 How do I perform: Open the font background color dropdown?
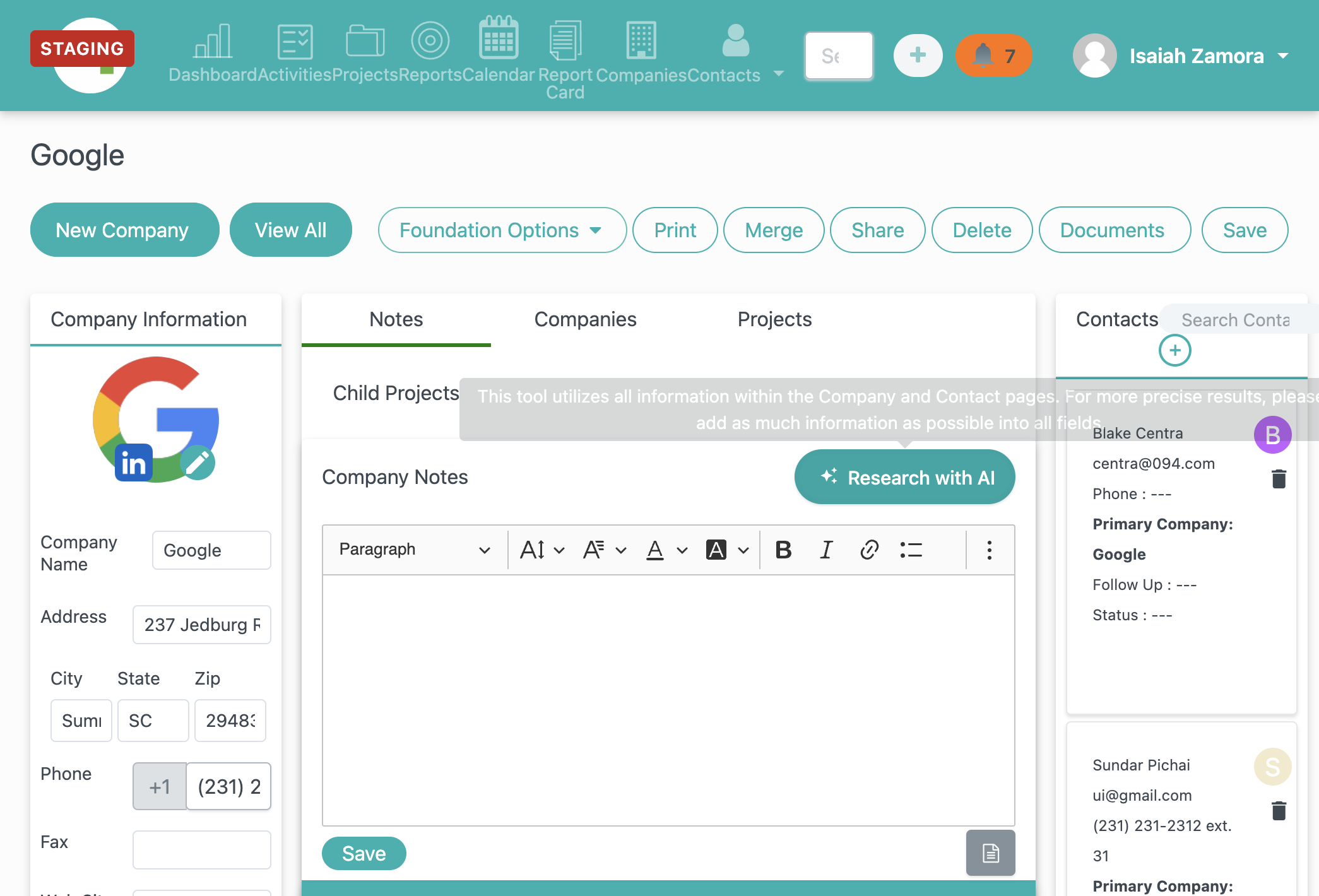[728, 550]
